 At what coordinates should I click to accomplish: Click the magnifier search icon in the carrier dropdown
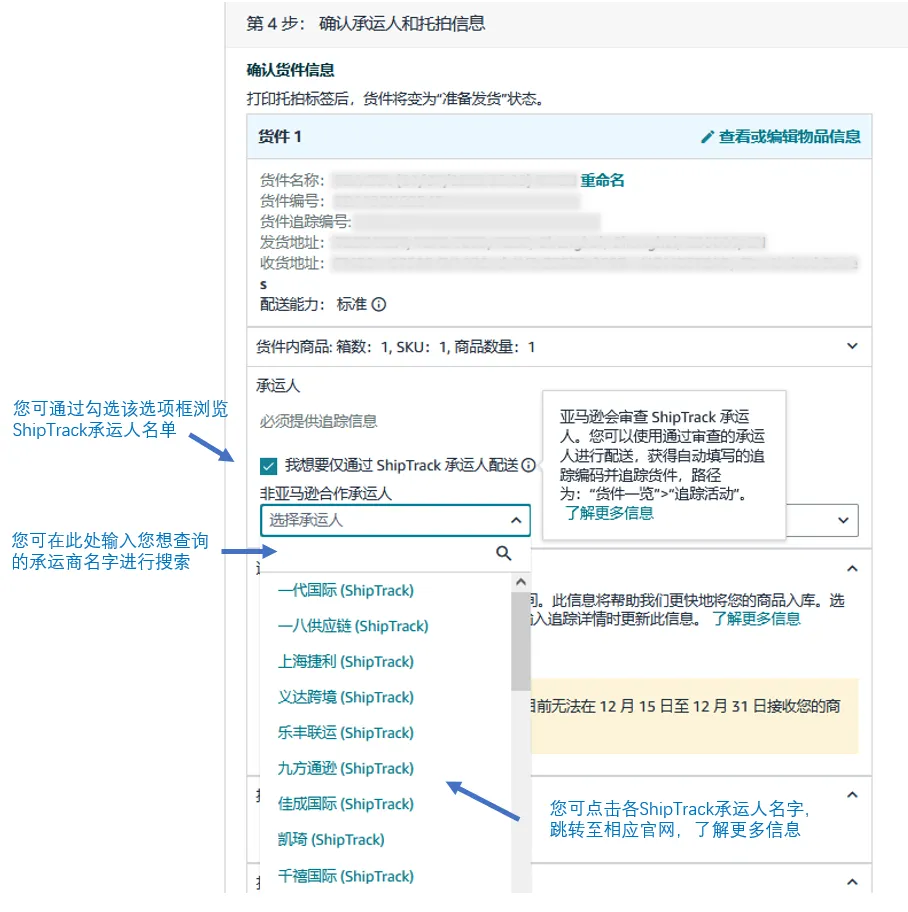(x=504, y=553)
